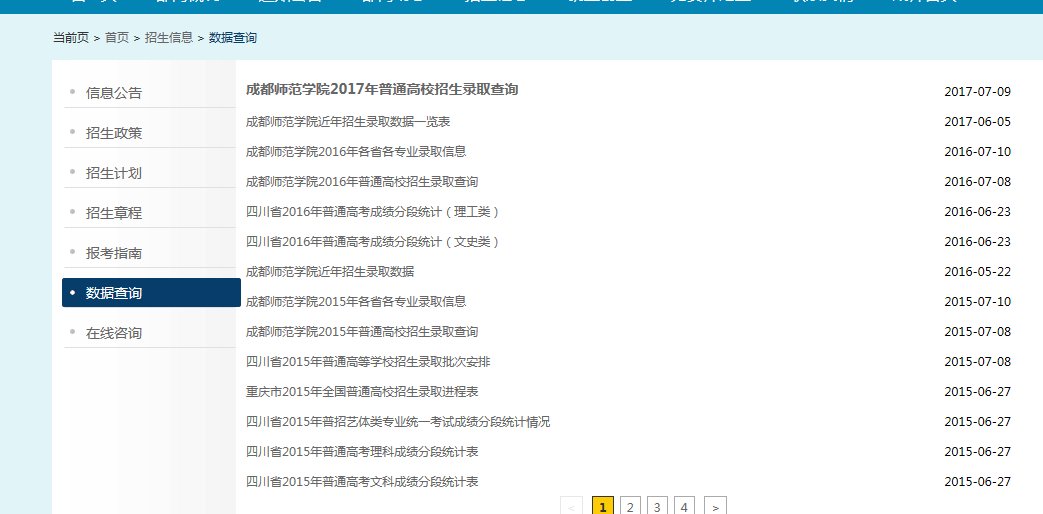The height and width of the screenshot is (514, 1043).
Task: Open 在线咨询 in the sidebar
Action: pos(114,333)
